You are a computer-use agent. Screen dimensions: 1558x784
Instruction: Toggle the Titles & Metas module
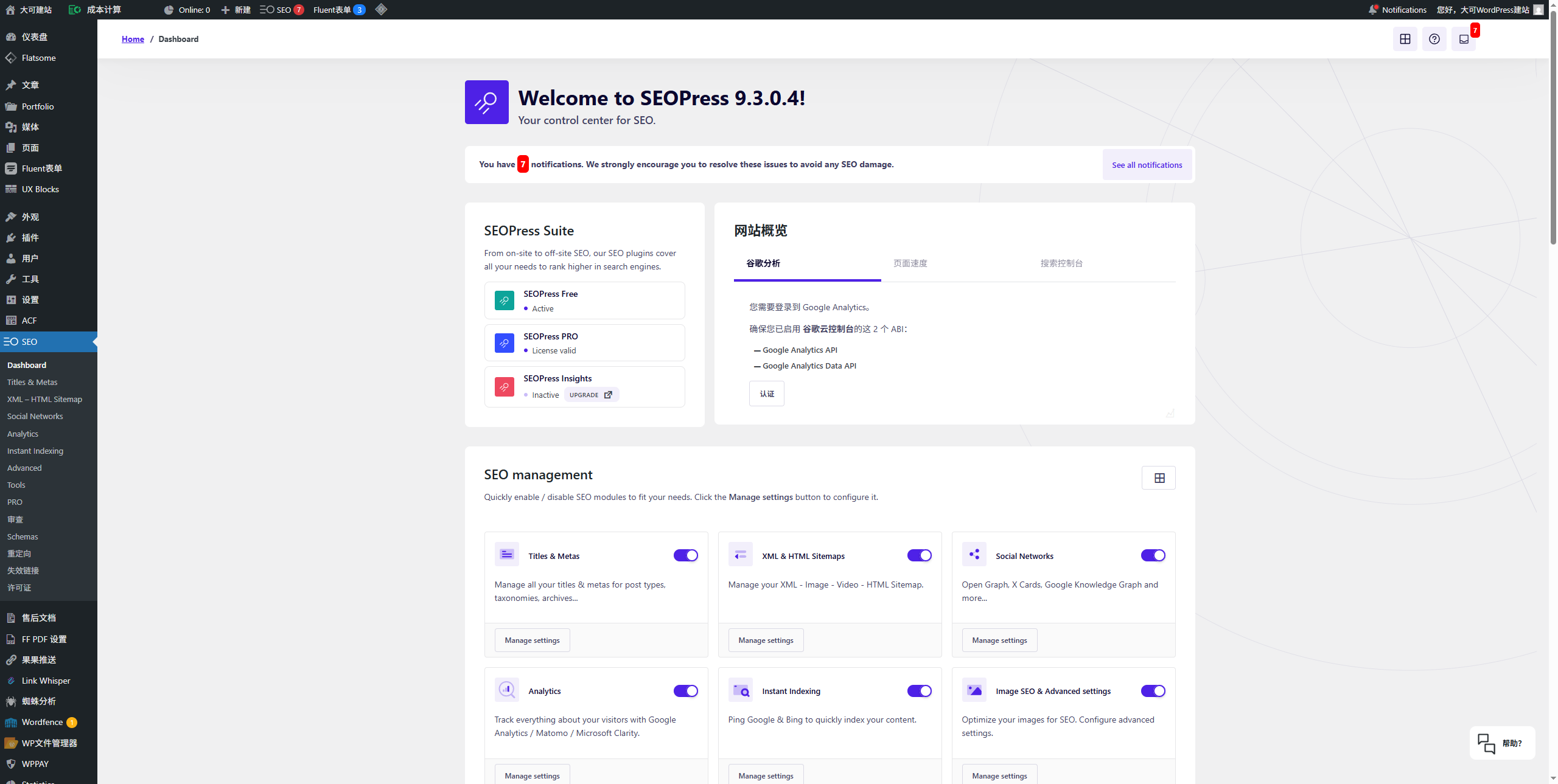686,555
